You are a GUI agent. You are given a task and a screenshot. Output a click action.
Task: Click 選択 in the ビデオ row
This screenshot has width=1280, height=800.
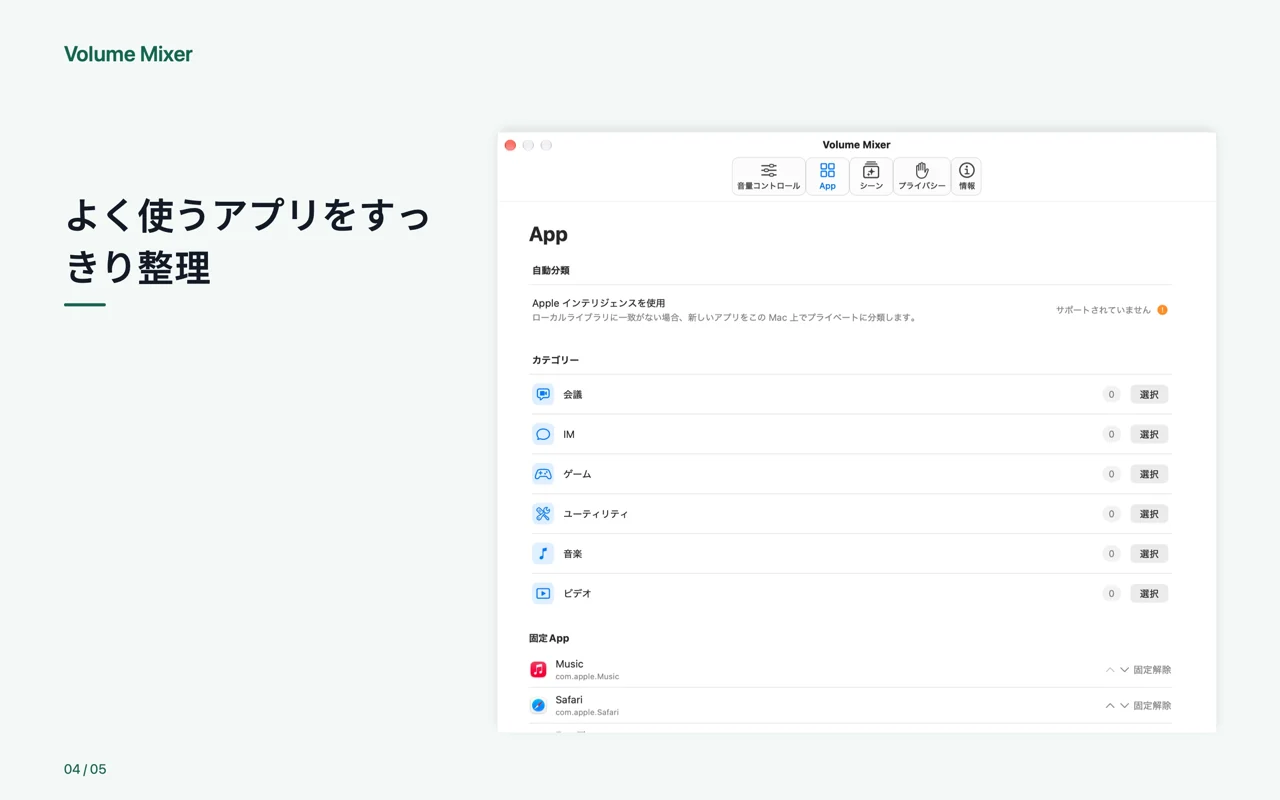(x=1149, y=593)
